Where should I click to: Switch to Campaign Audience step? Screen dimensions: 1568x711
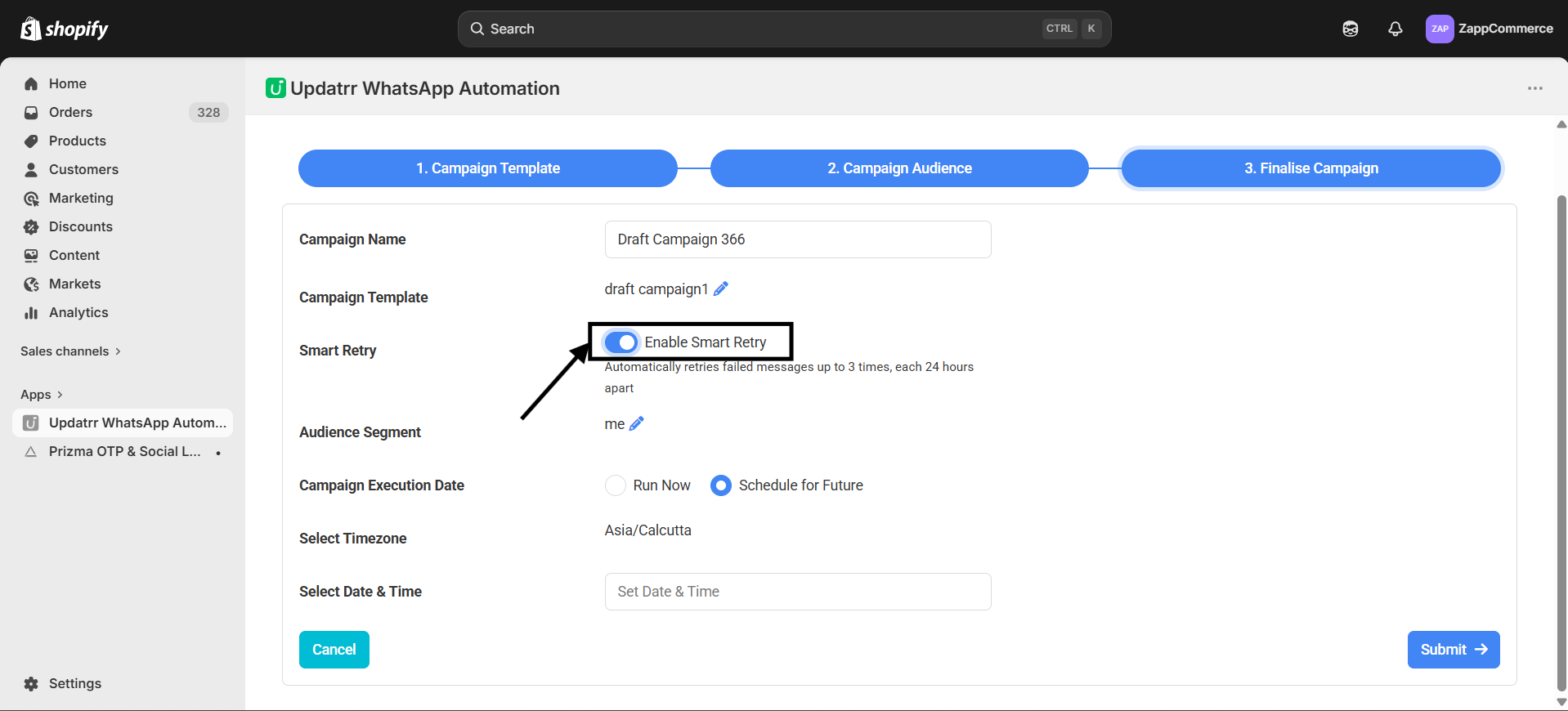pos(898,168)
